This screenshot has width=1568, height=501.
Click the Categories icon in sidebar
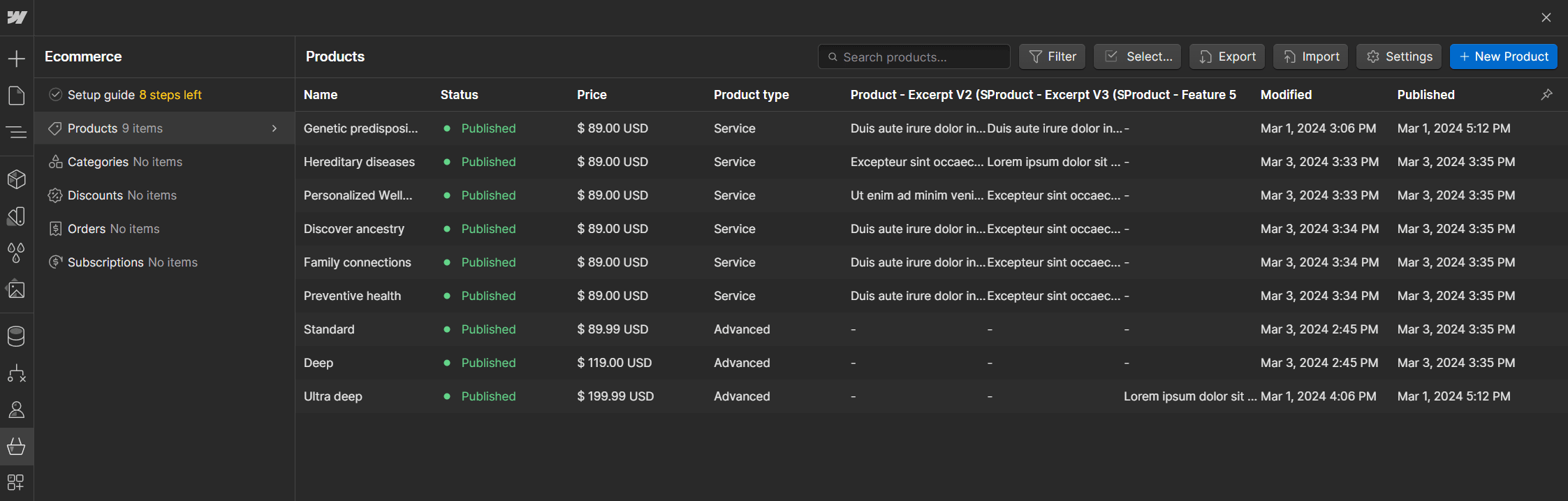(x=56, y=162)
